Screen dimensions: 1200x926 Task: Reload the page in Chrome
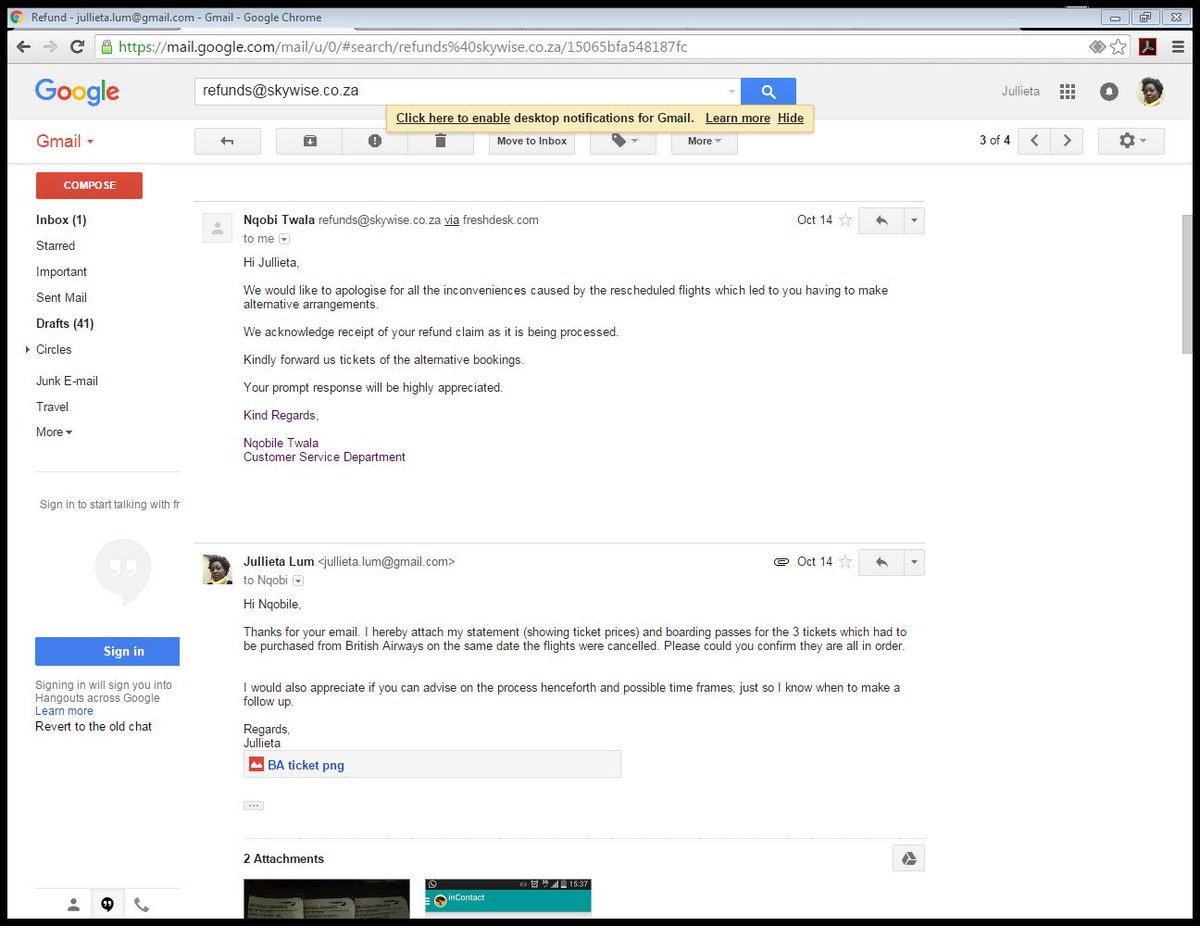click(76, 47)
